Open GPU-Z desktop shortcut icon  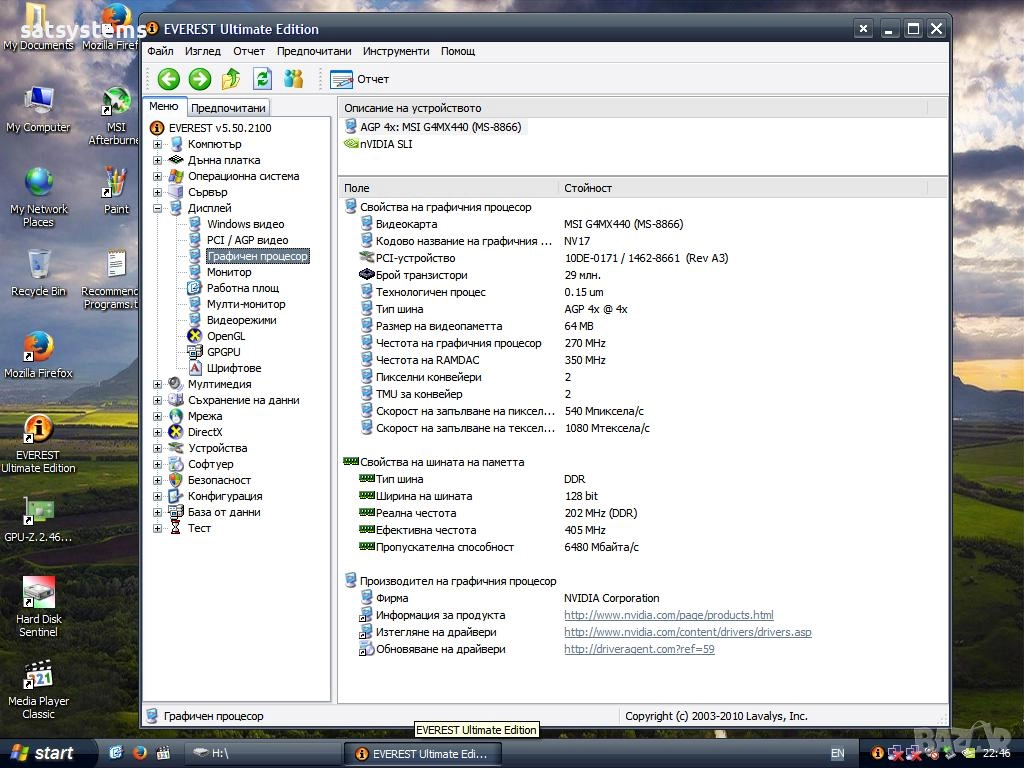38,512
